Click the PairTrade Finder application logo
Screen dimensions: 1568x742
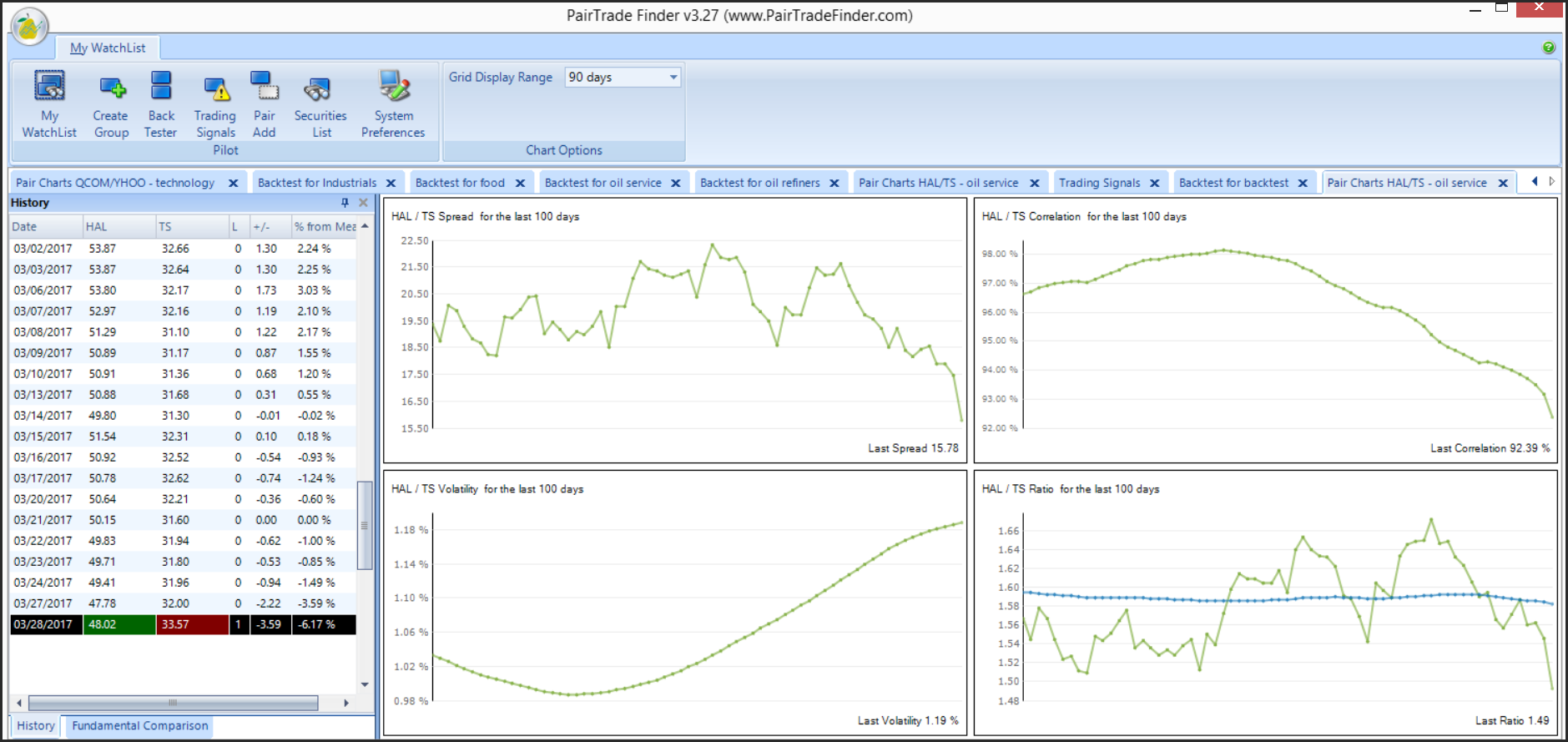pyautogui.click(x=29, y=27)
